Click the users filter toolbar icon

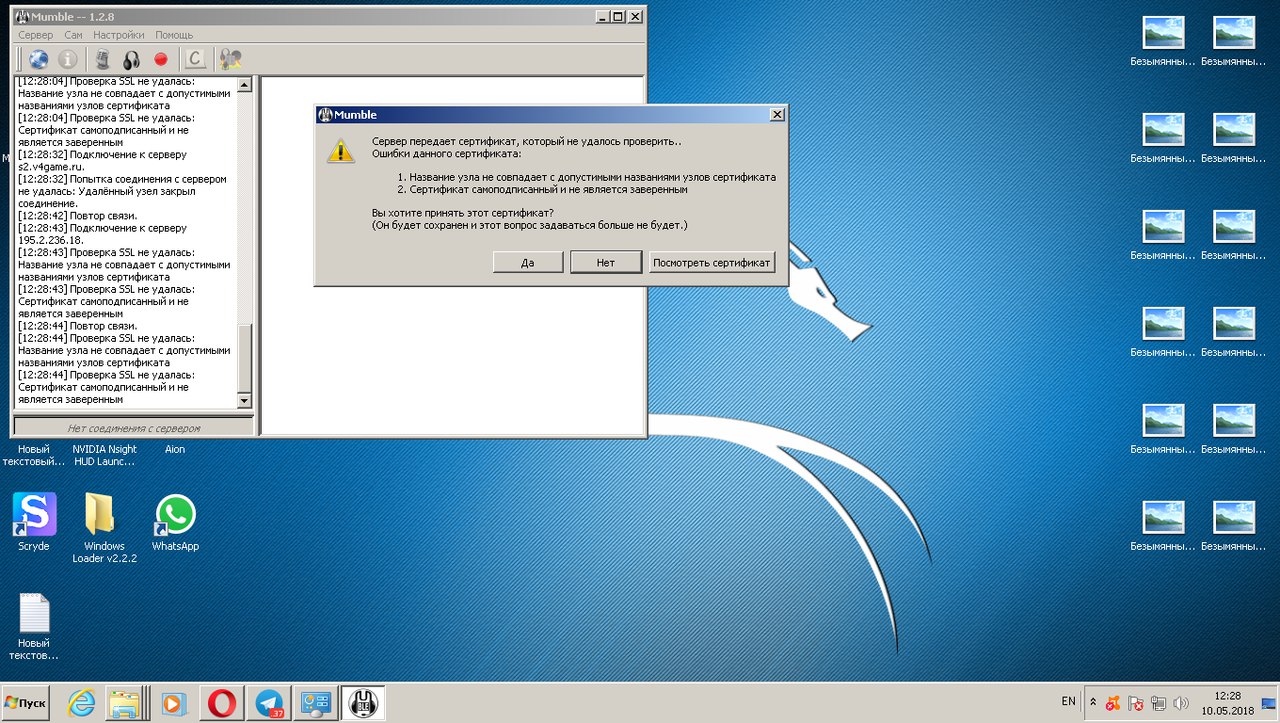(231, 60)
